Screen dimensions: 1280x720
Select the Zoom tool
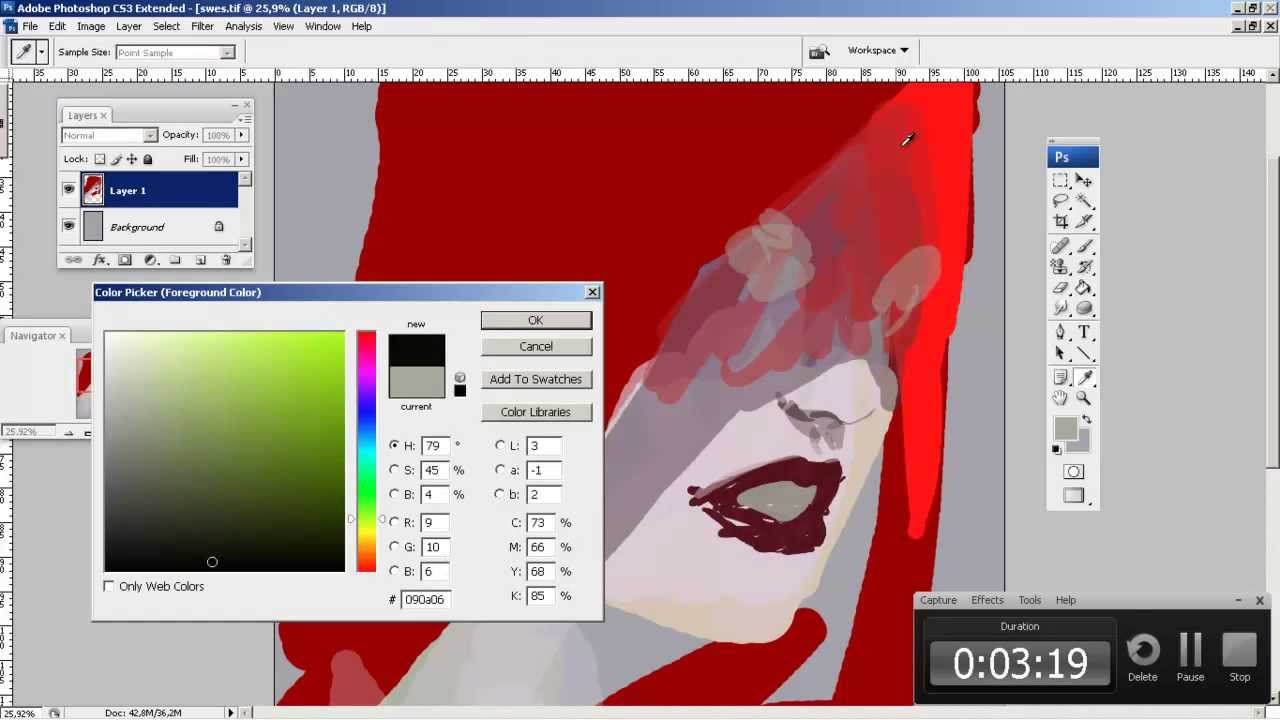[1084, 398]
